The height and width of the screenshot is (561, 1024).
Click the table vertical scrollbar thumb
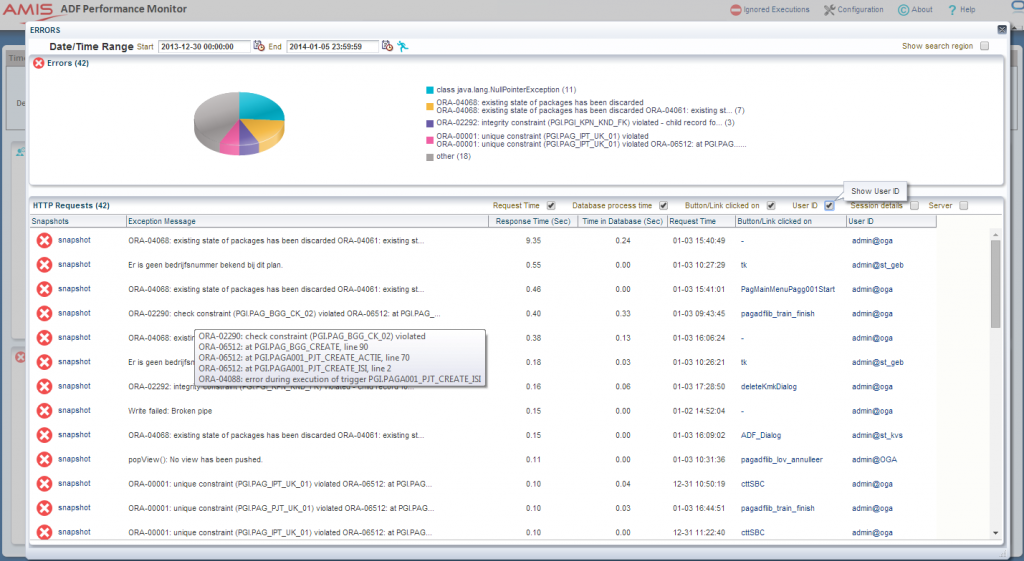coord(995,283)
